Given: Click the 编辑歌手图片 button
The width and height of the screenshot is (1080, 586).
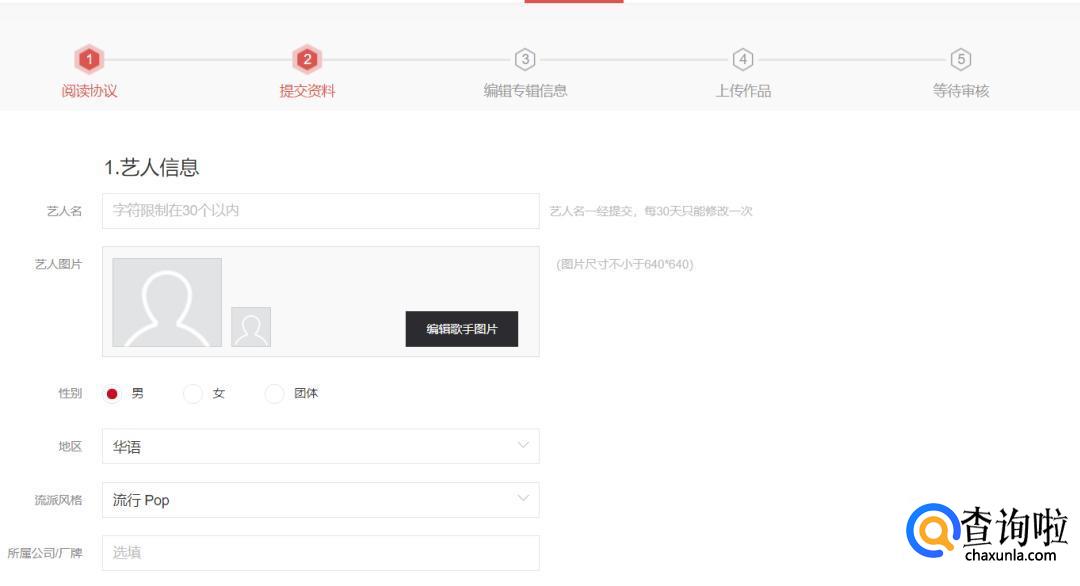Looking at the screenshot, I should pos(461,329).
